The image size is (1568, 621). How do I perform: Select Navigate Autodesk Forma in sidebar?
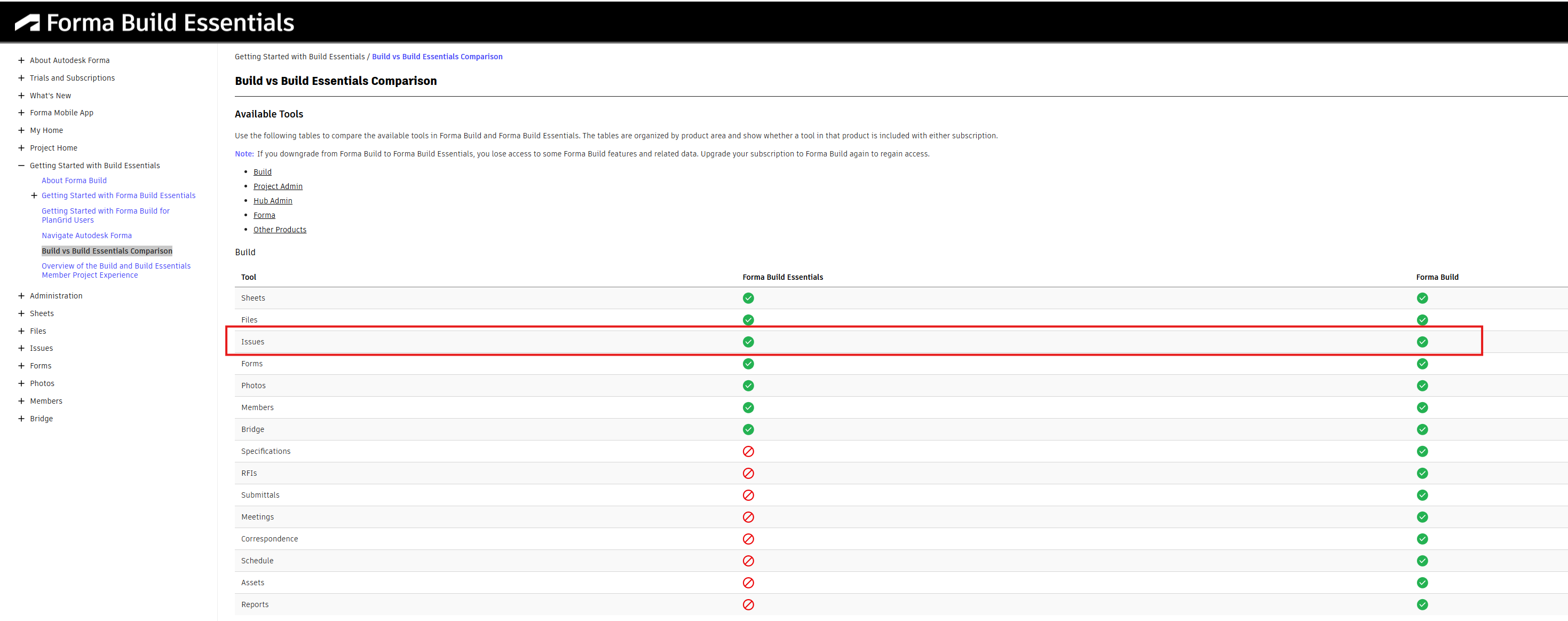pyautogui.click(x=86, y=235)
